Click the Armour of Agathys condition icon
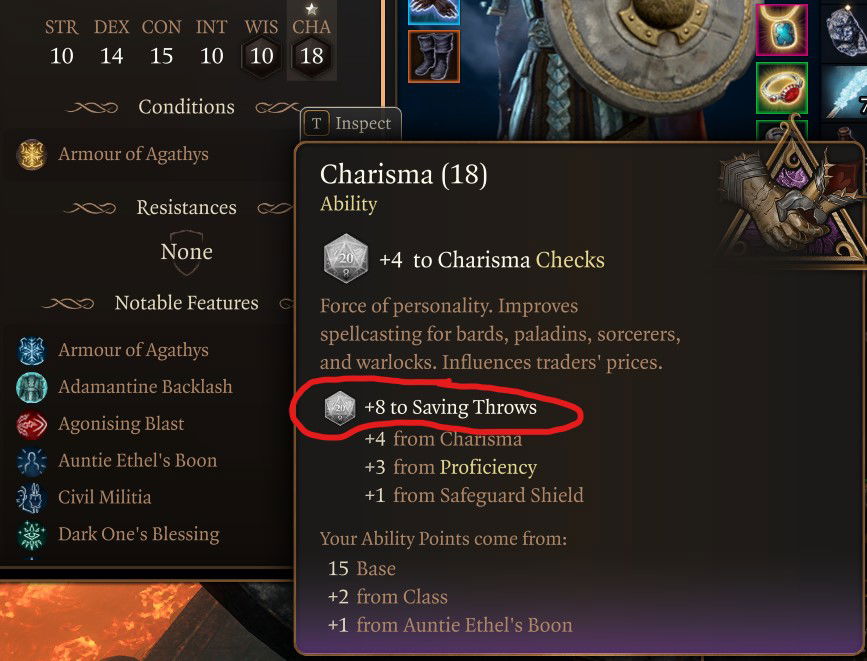 tap(32, 154)
